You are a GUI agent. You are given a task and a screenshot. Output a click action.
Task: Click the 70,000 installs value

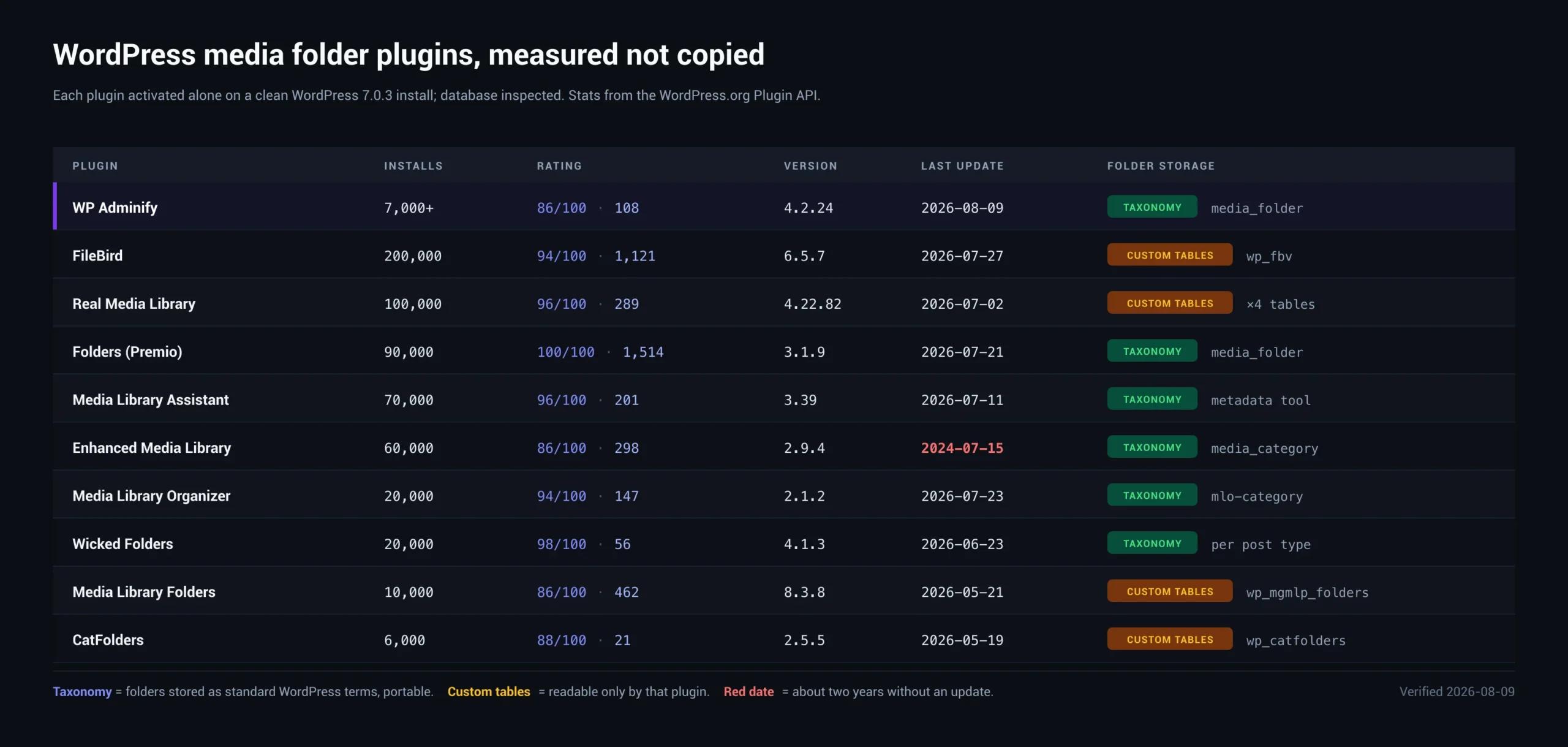coord(409,400)
